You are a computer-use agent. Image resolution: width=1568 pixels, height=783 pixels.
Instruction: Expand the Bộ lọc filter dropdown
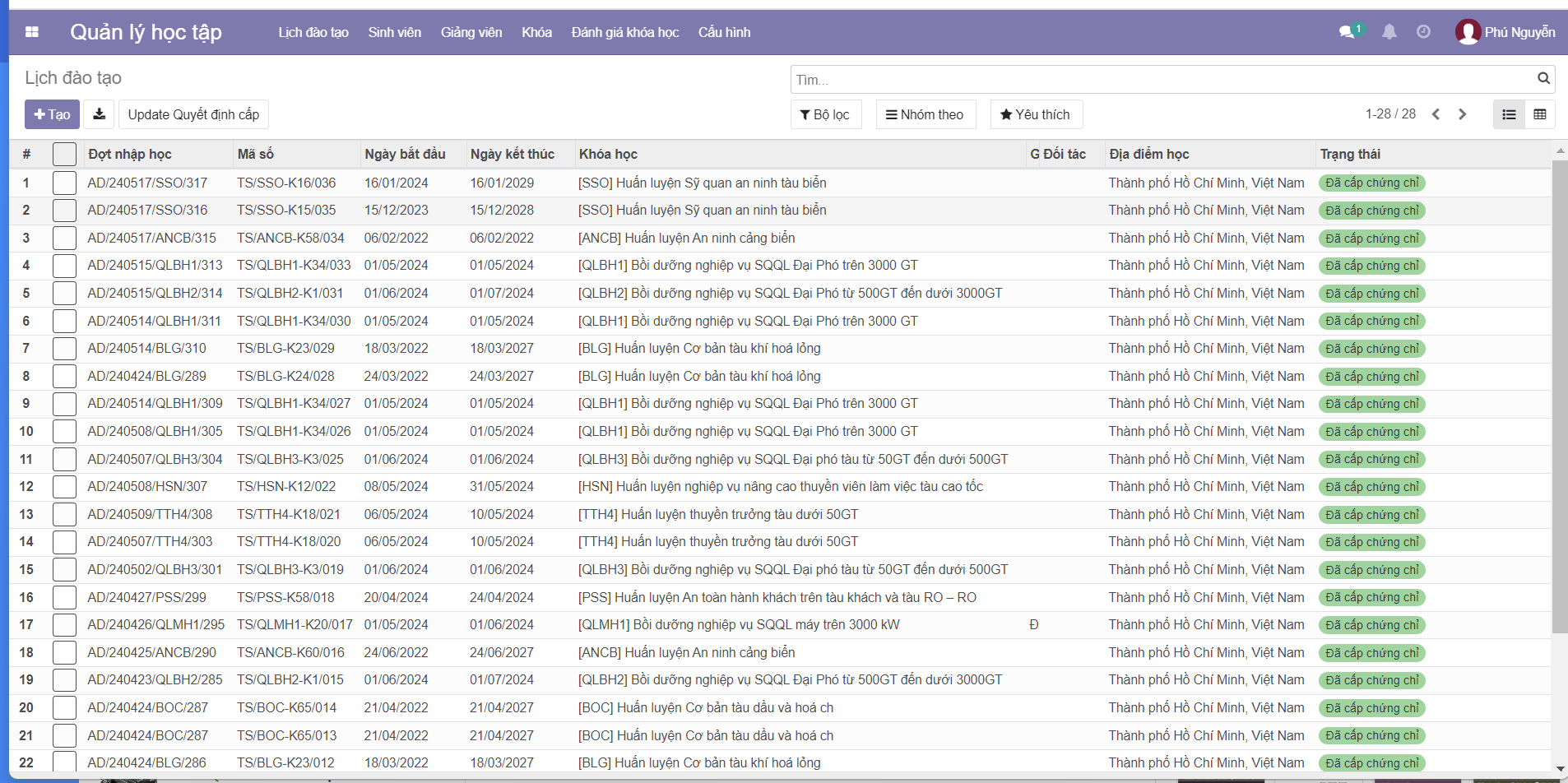click(x=825, y=114)
